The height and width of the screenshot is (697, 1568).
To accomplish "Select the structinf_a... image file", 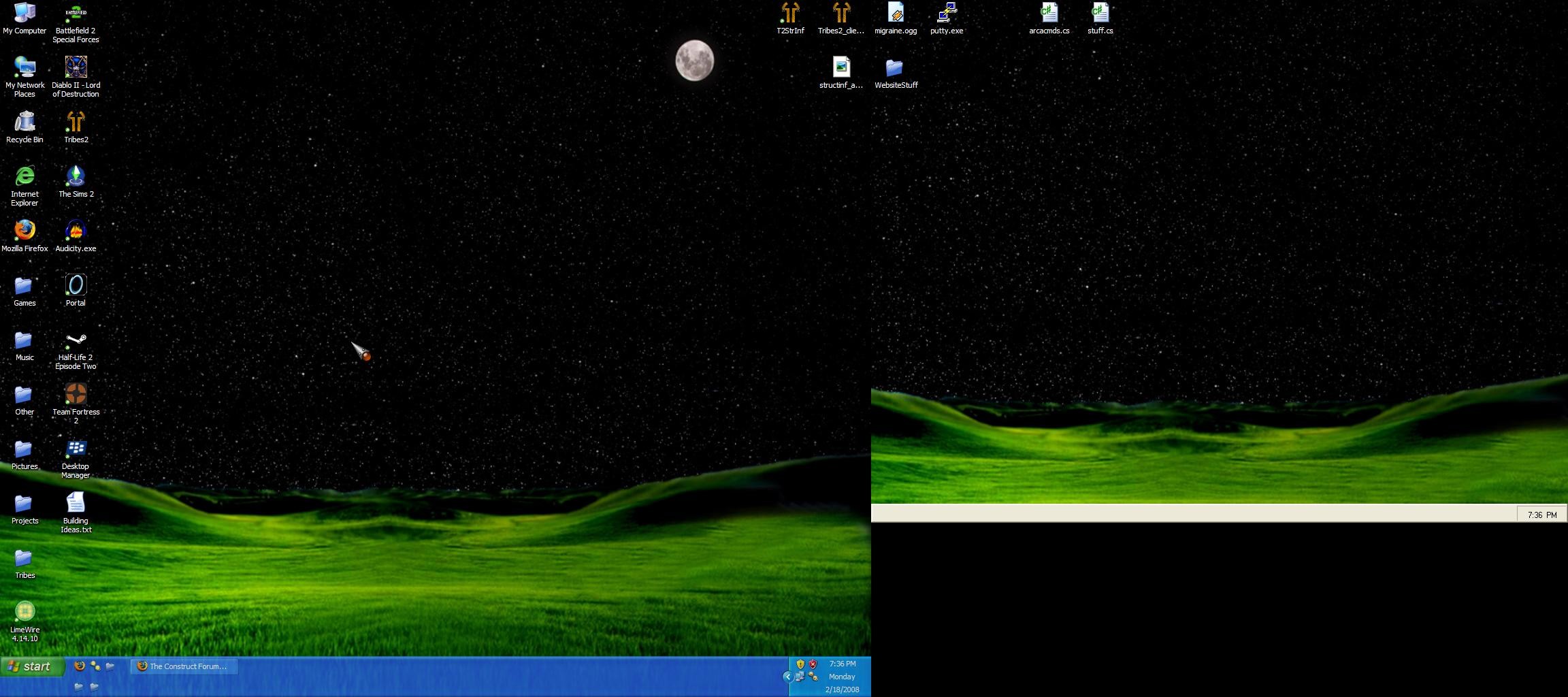I will click(x=841, y=73).
